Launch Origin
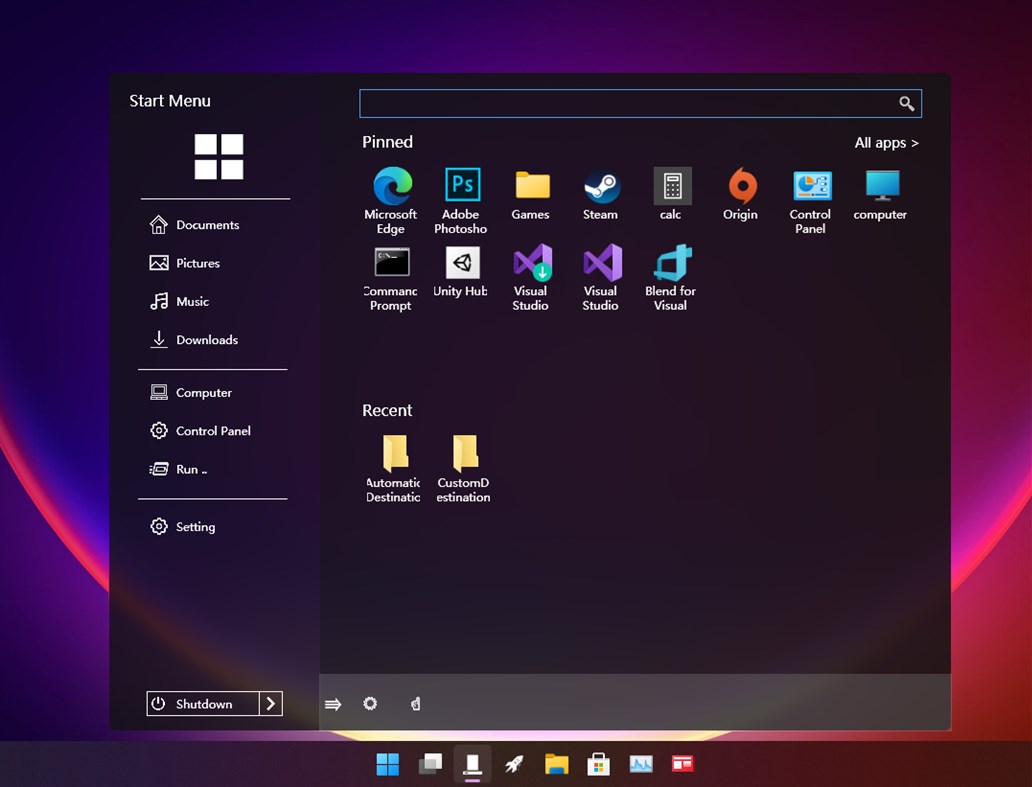1032x787 pixels. 740,185
